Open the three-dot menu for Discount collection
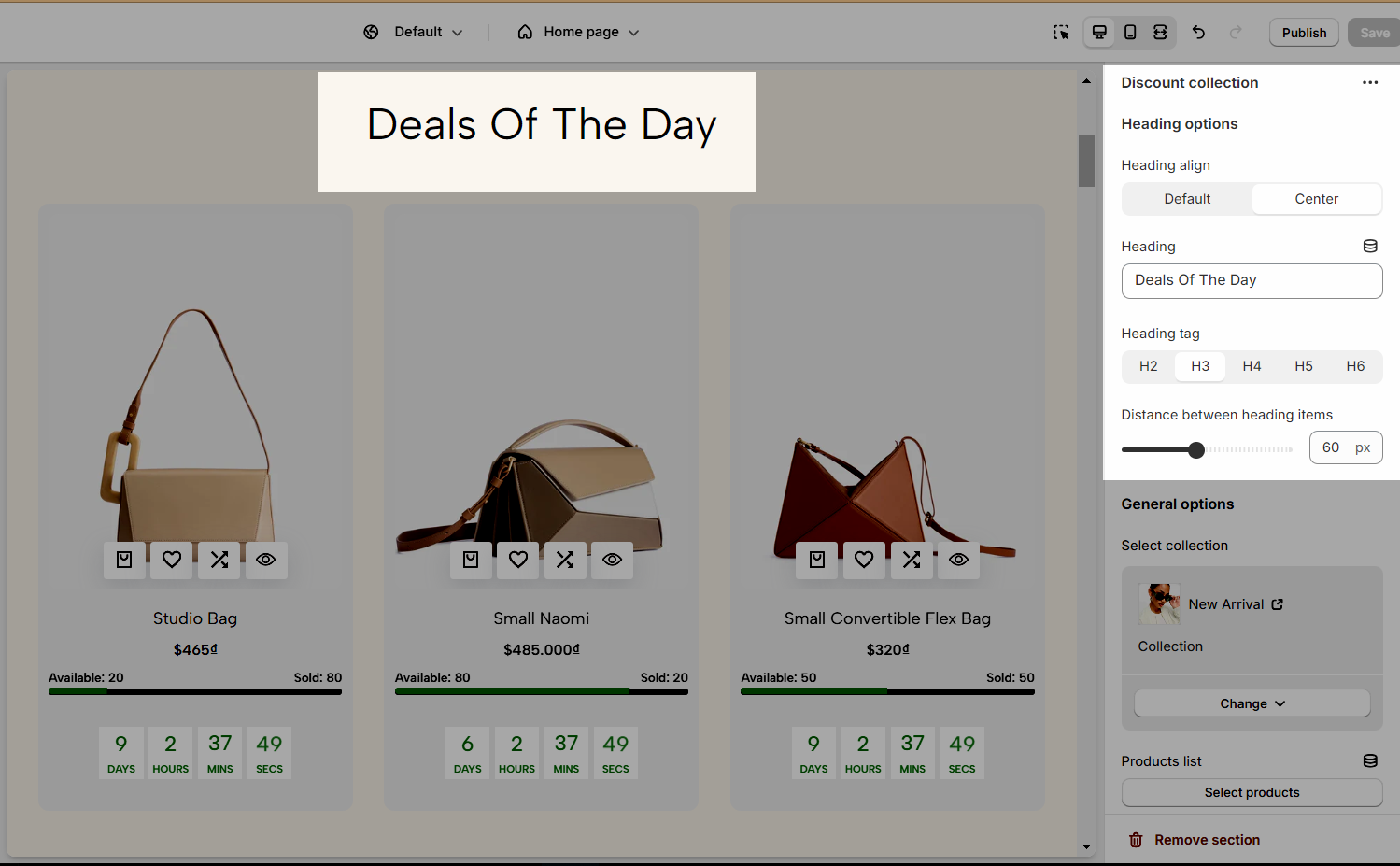Viewport: 1400px width, 866px height. (x=1370, y=82)
